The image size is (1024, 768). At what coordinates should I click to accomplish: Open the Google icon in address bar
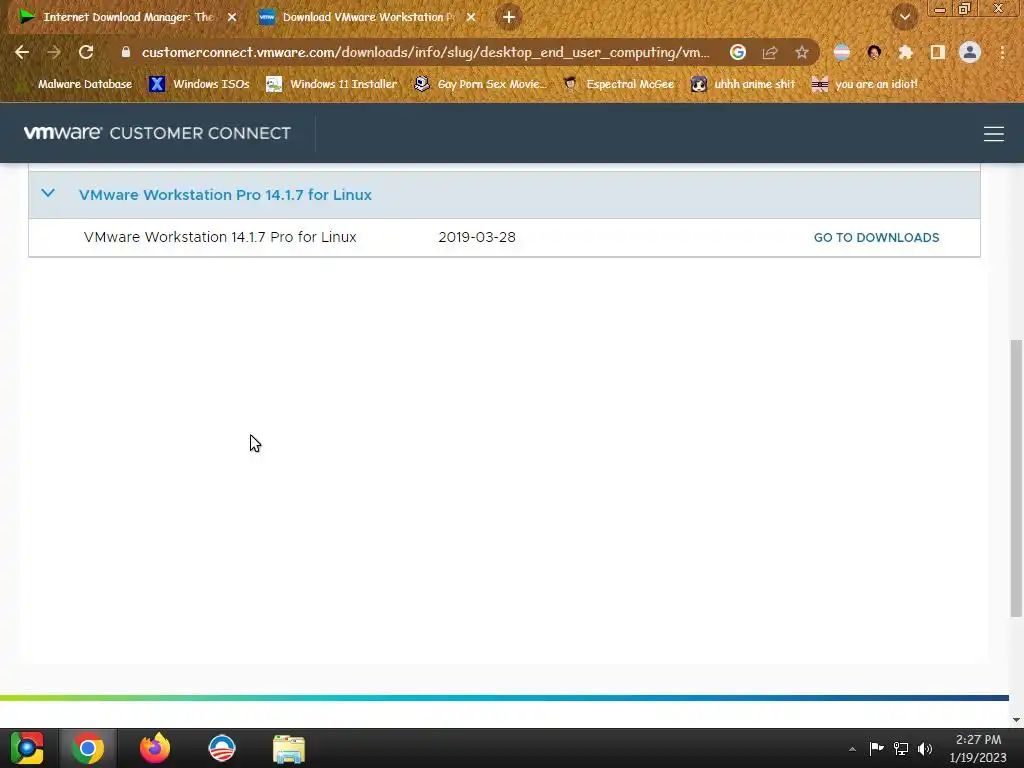click(x=738, y=52)
